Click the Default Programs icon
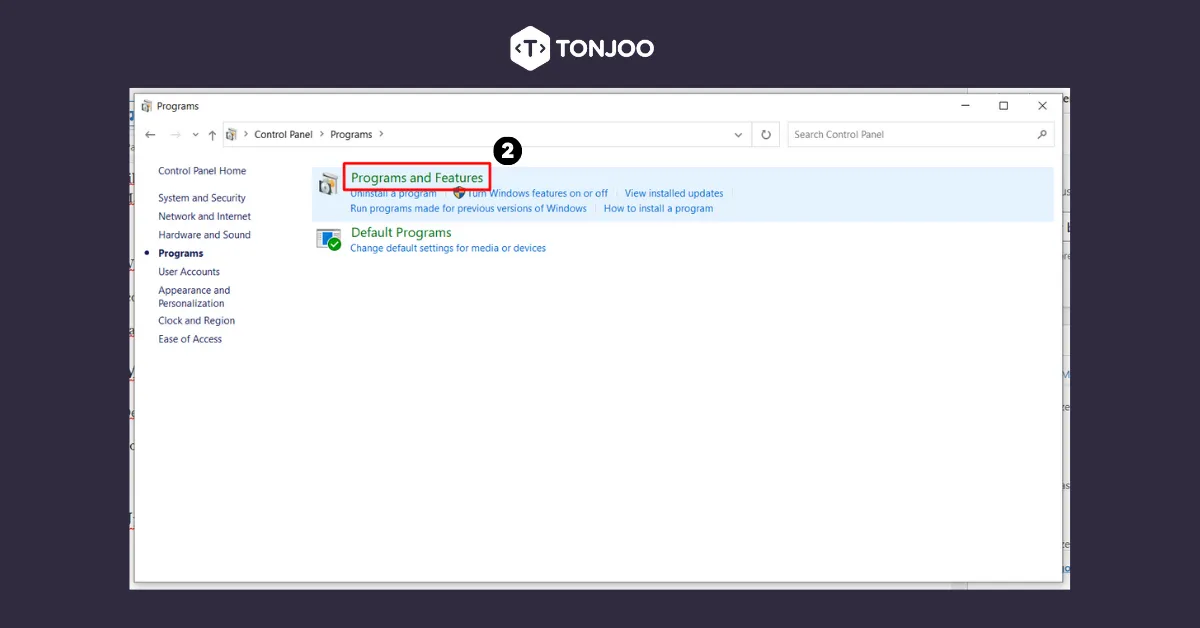The height and width of the screenshot is (628, 1200). 328,239
